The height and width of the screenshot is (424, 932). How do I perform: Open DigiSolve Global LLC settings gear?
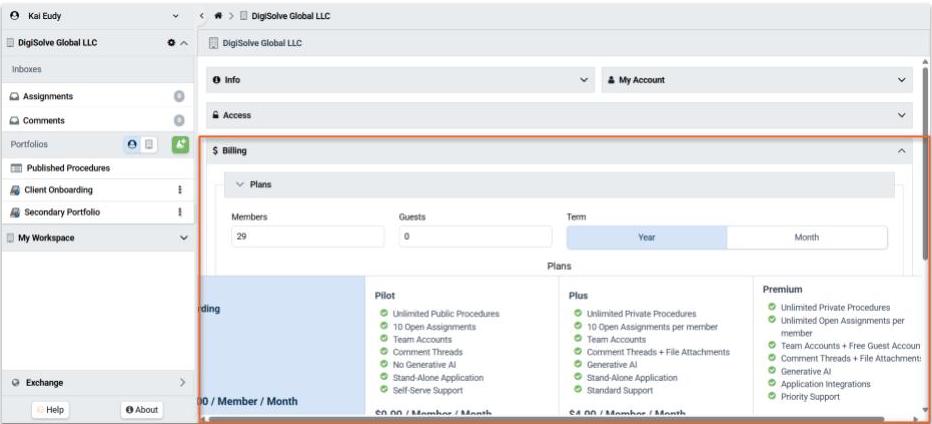click(x=170, y=43)
